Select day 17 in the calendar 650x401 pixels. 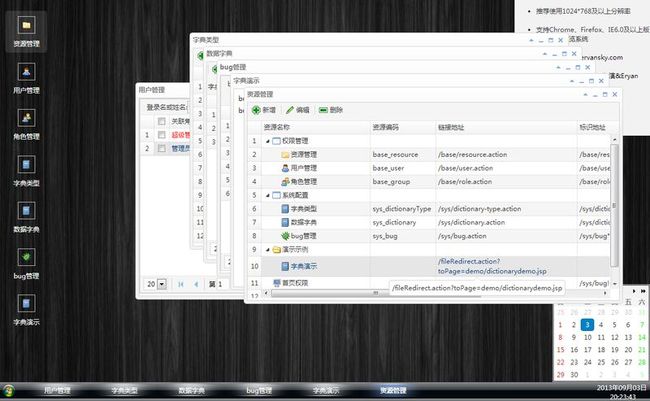587,350
